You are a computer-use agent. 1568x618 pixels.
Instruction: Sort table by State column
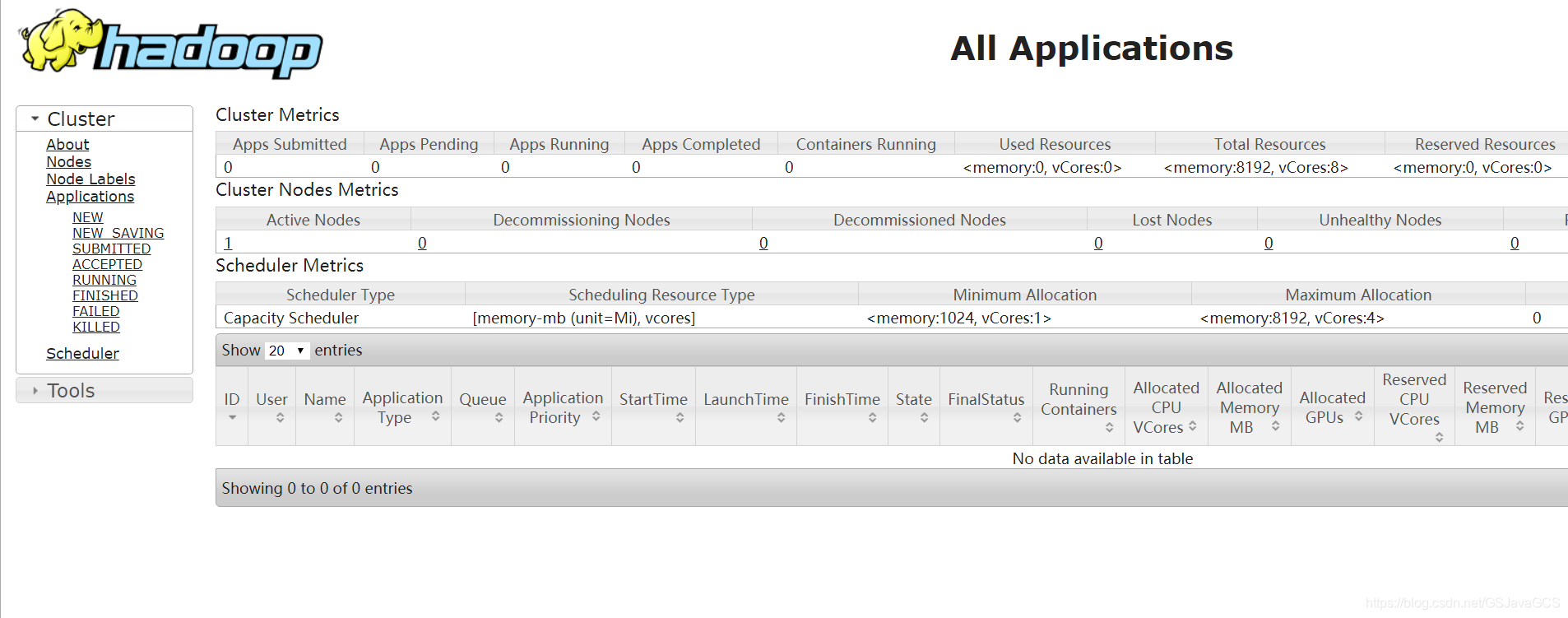(x=914, y=407)
